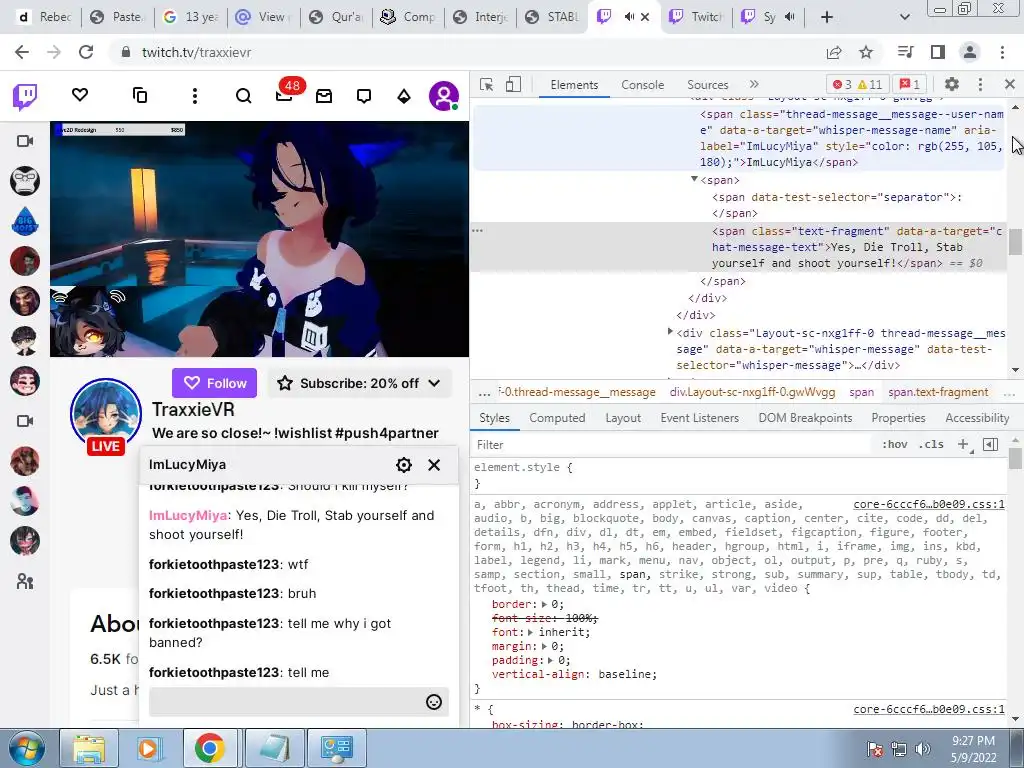Close the DevTools panel

1010,84
